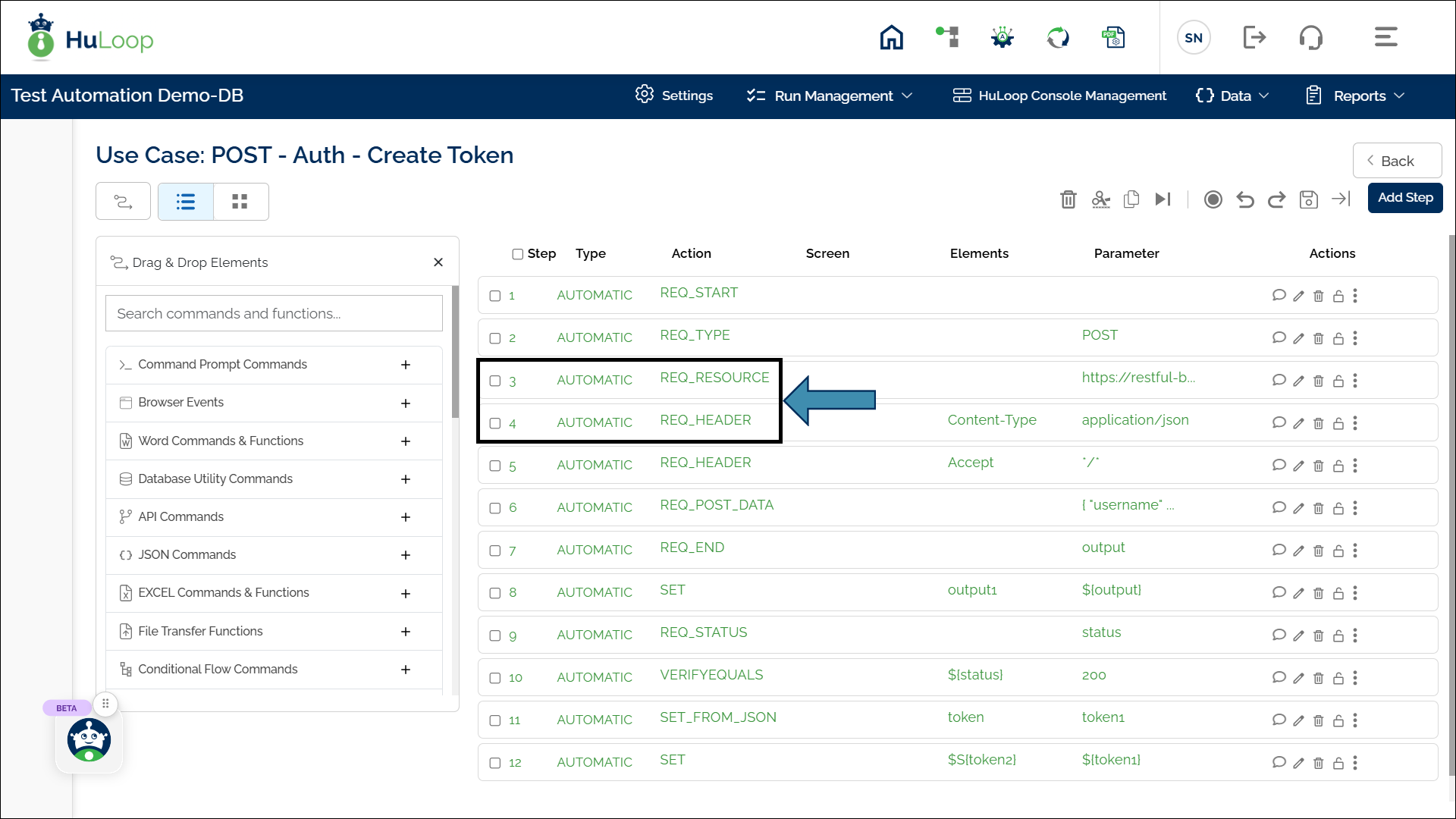Open the Run Management dropdown
Viewport: 1456px width, 819px height.
pos(830,96)
